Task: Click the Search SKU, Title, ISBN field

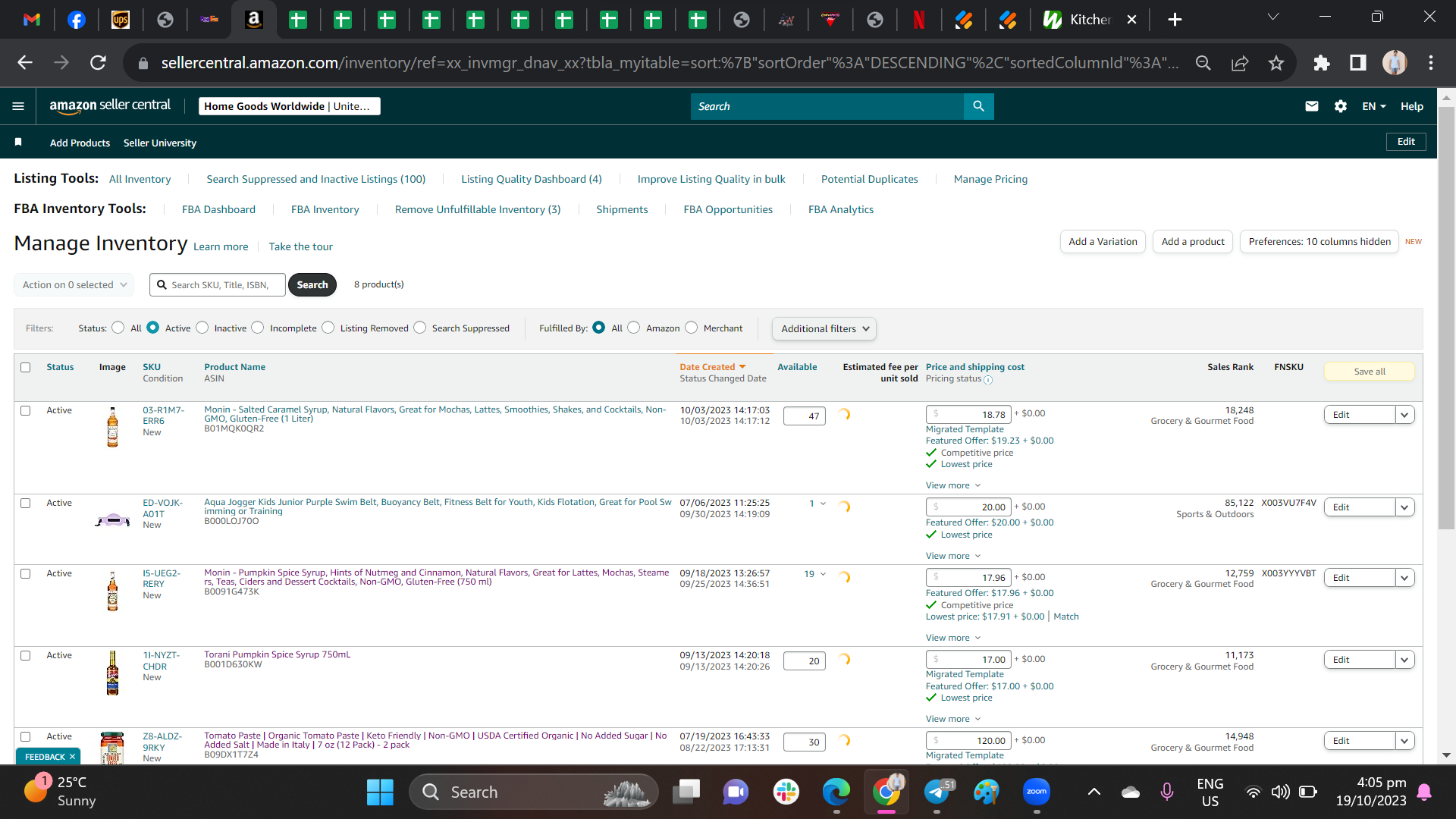Action: (x=218, y=285)
